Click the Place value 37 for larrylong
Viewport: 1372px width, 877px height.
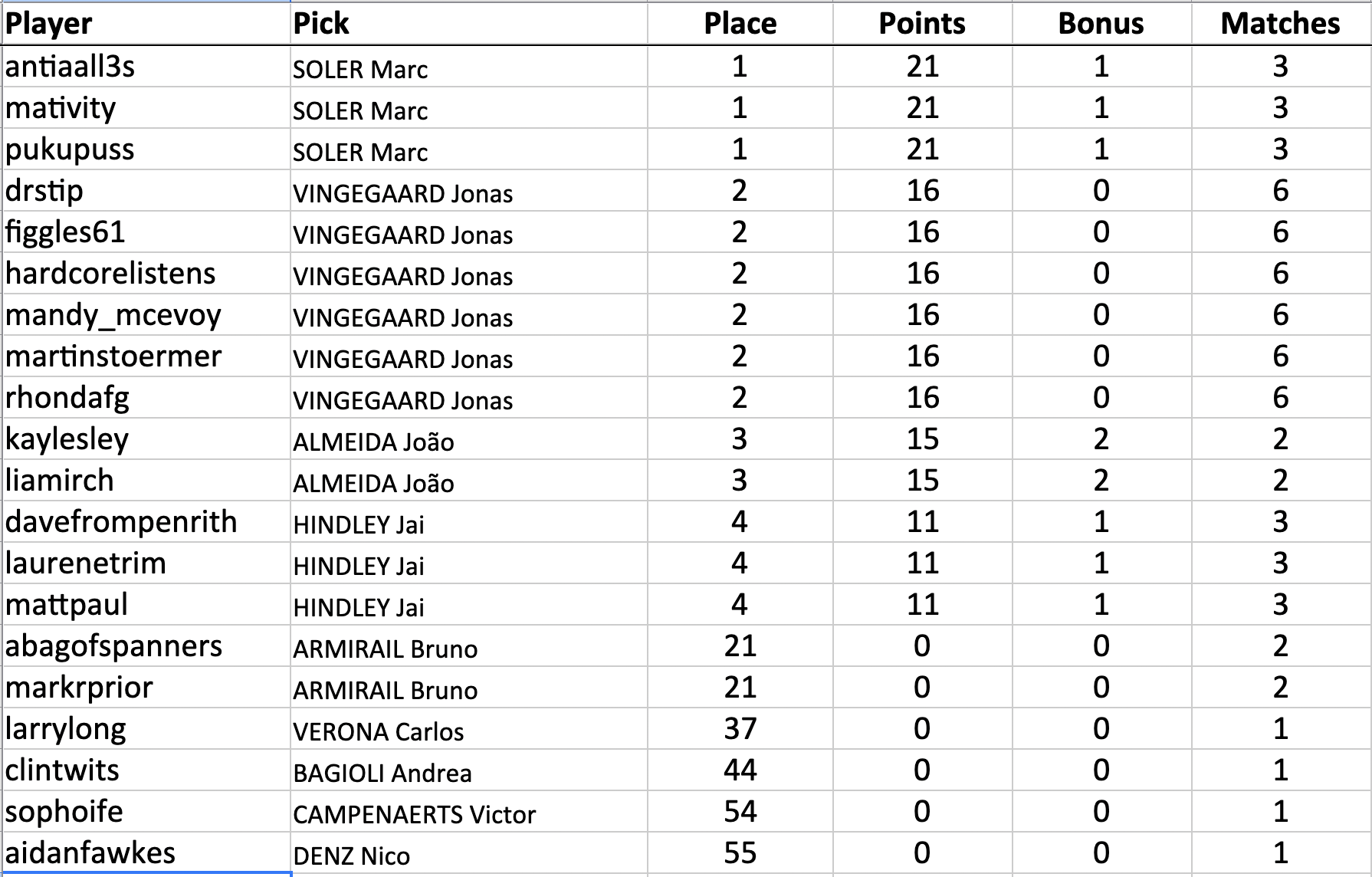(740, 729)
